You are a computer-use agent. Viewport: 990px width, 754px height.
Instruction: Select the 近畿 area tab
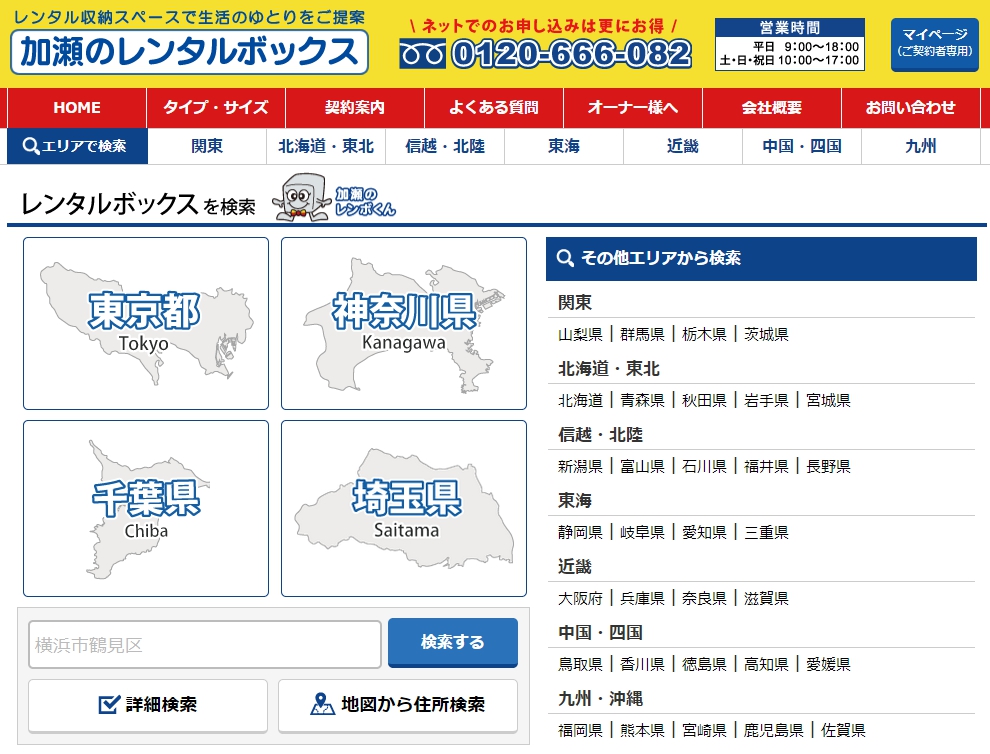tap(683, 147)
